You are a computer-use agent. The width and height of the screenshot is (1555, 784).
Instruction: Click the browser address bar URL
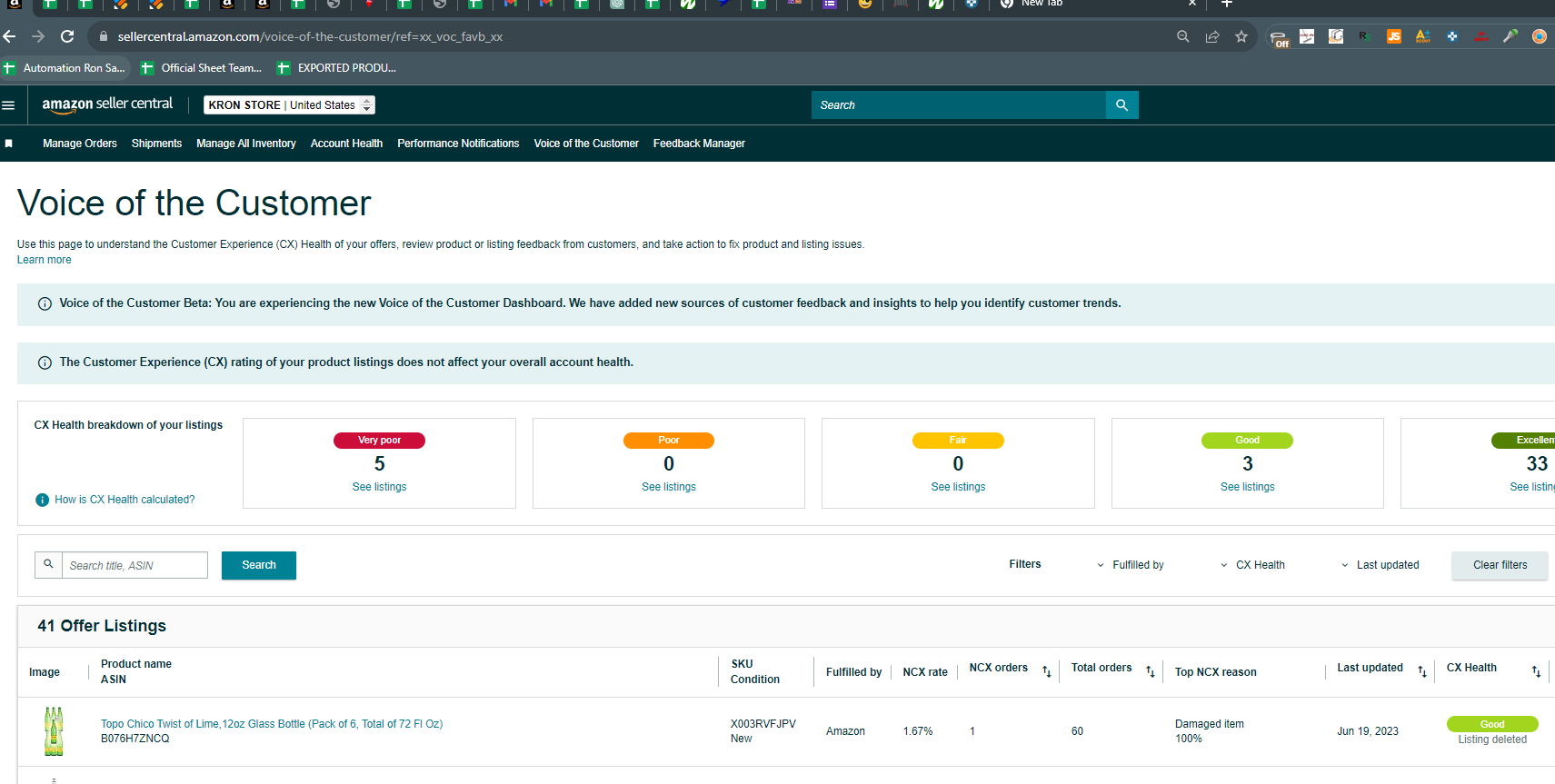click(x=310, y=36)
